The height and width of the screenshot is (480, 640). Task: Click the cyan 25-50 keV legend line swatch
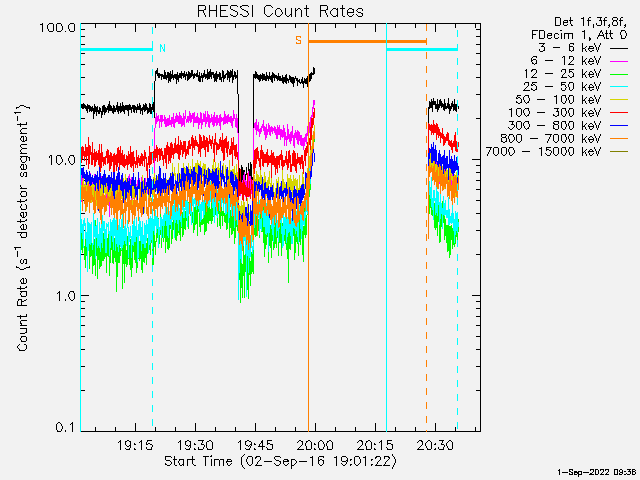tap(619, 87)
